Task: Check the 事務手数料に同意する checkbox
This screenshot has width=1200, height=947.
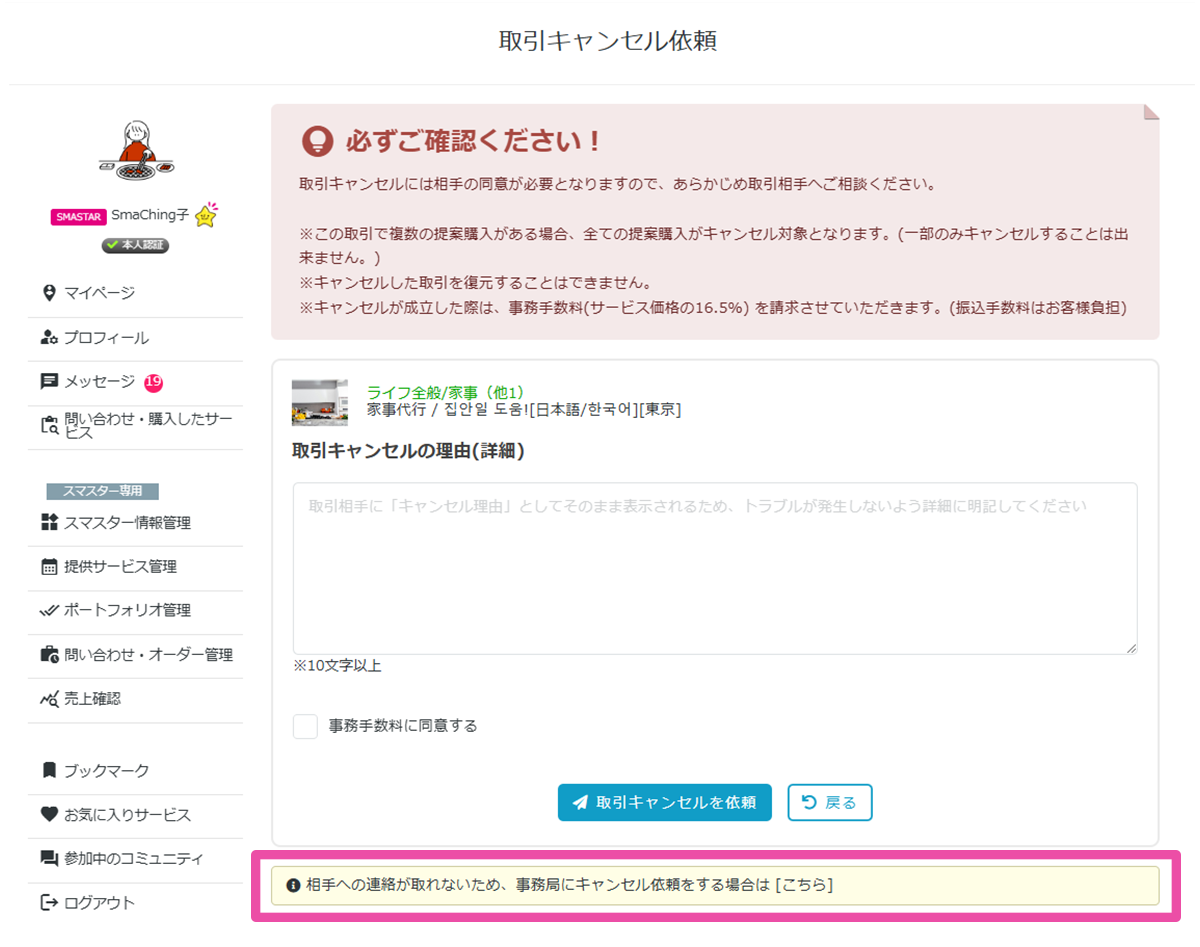Action: click(x=305, y=726)
